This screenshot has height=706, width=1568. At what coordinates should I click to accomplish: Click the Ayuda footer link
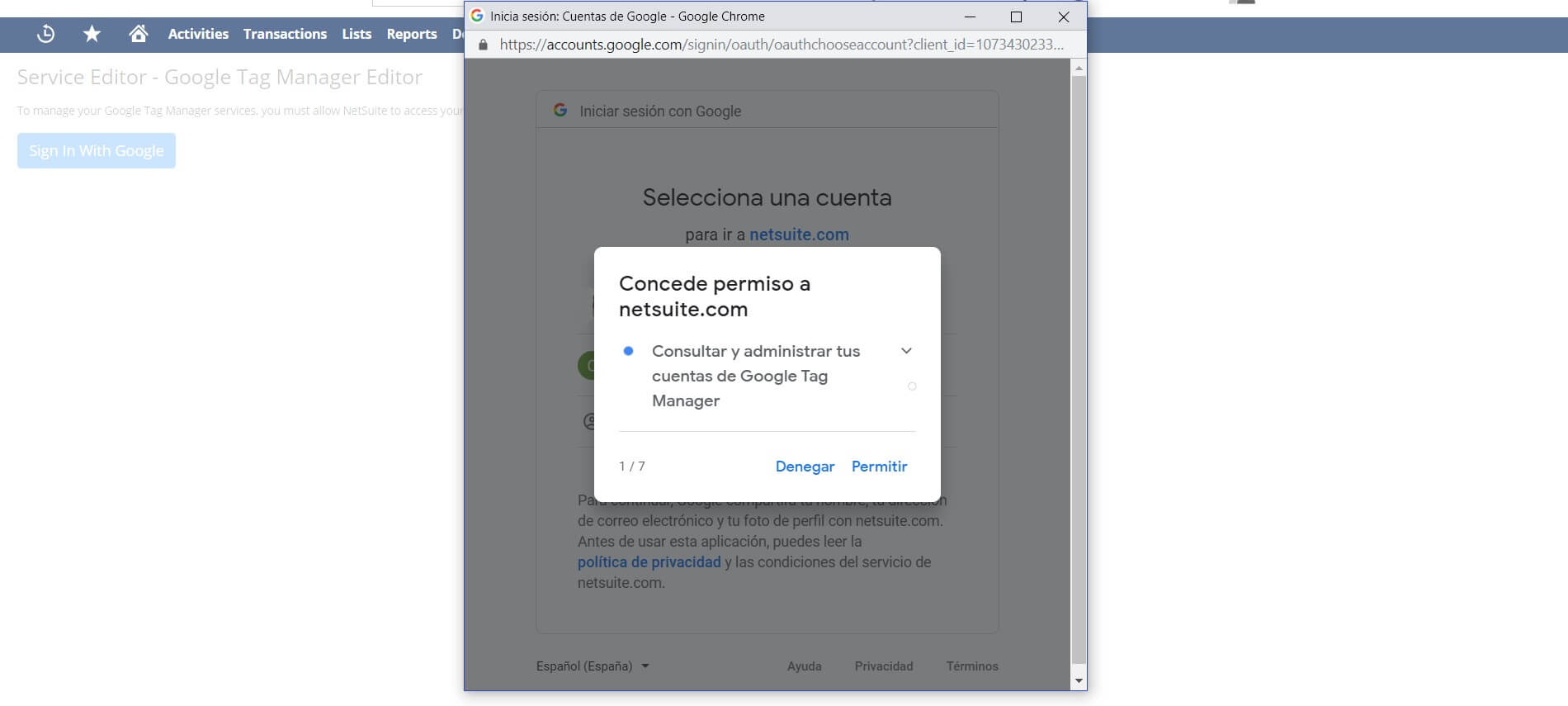tap(805, 666)
